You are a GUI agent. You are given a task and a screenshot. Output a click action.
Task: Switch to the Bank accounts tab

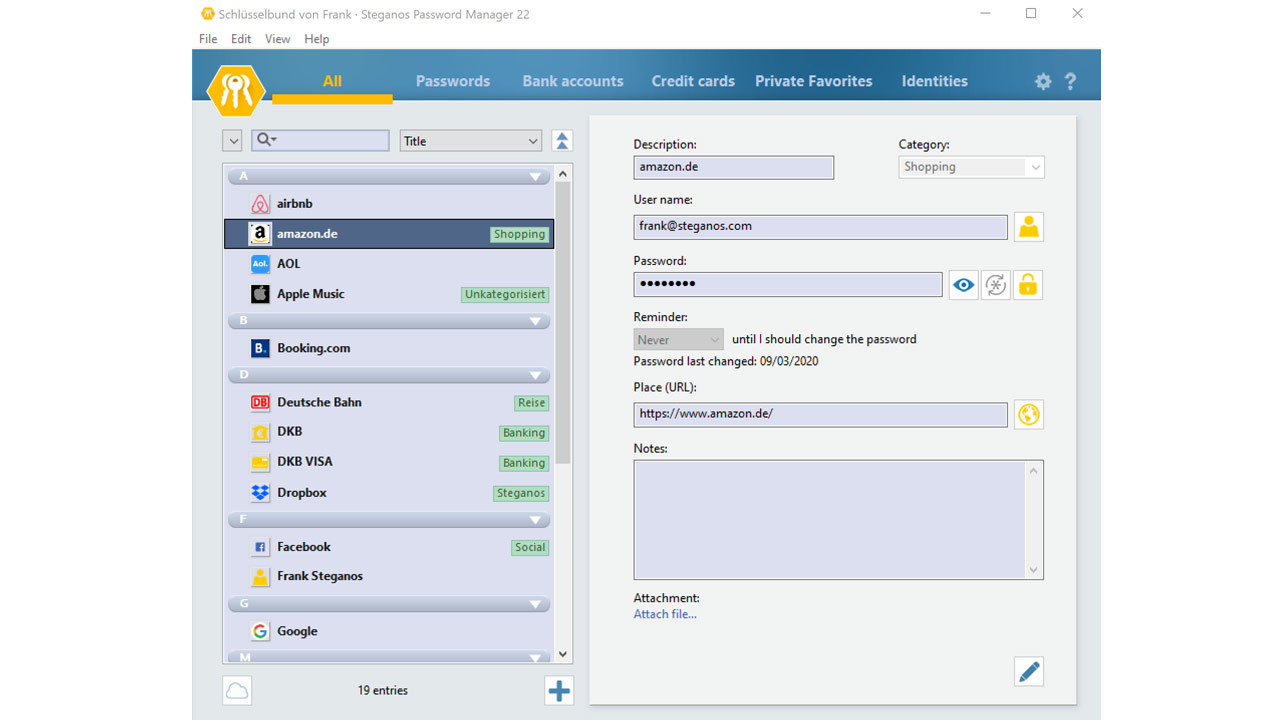(x=573, y=81)
